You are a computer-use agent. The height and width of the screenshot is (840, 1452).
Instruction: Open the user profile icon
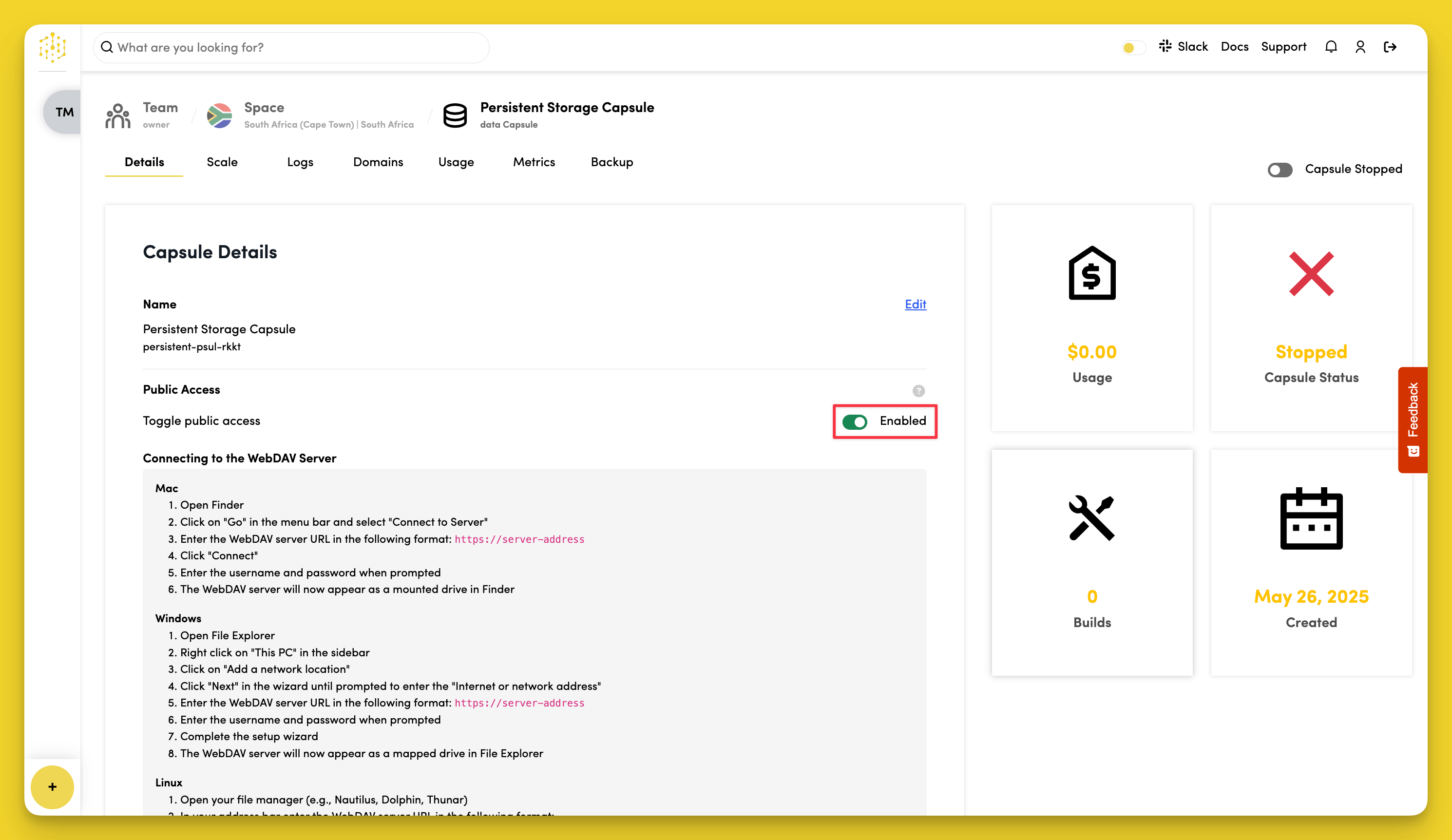1360,47
